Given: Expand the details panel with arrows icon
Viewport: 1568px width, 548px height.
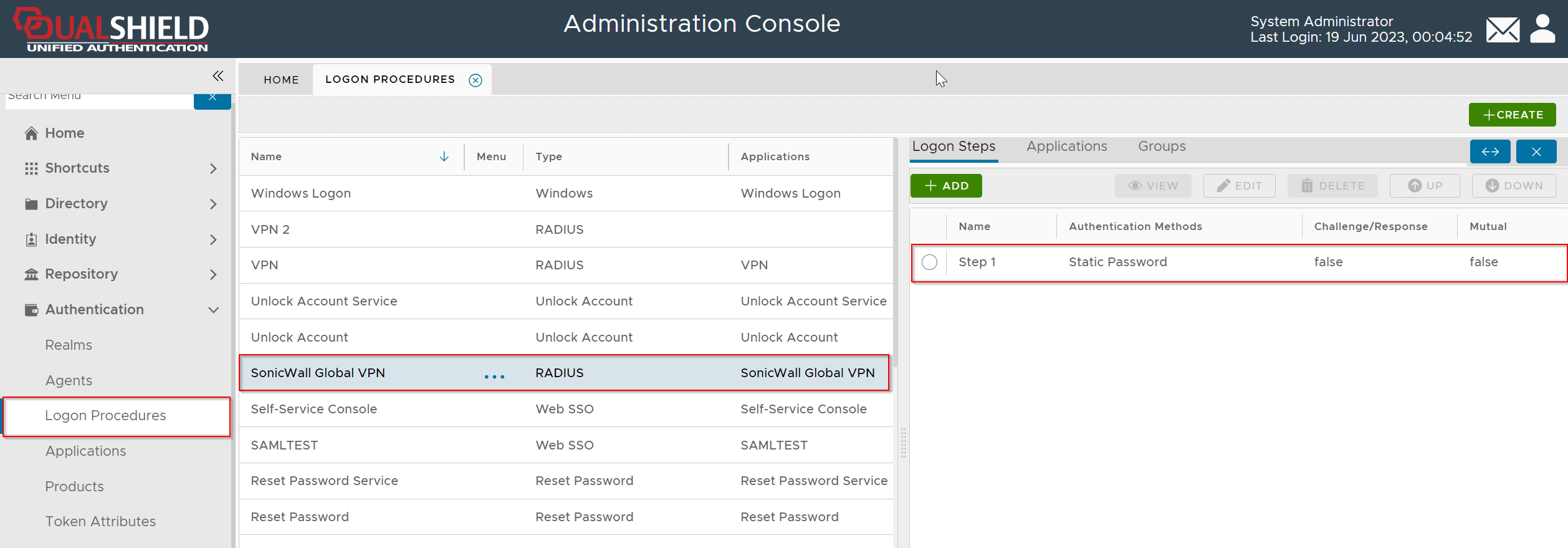Looking at the screenshot, I should pyautogui.click(x=1489, y=151).
